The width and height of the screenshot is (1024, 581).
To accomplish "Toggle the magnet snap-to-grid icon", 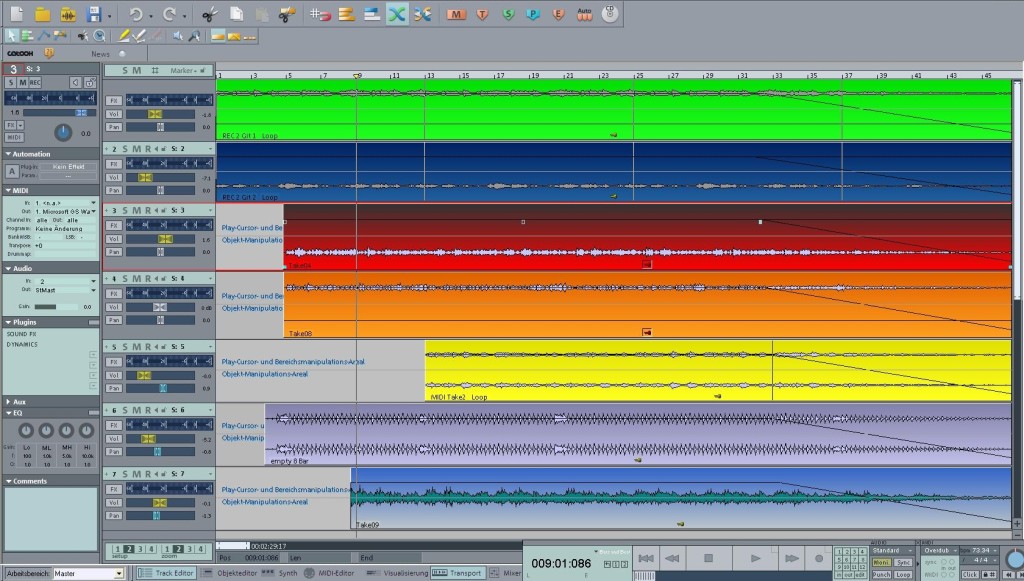I will [x=320, y=14].
